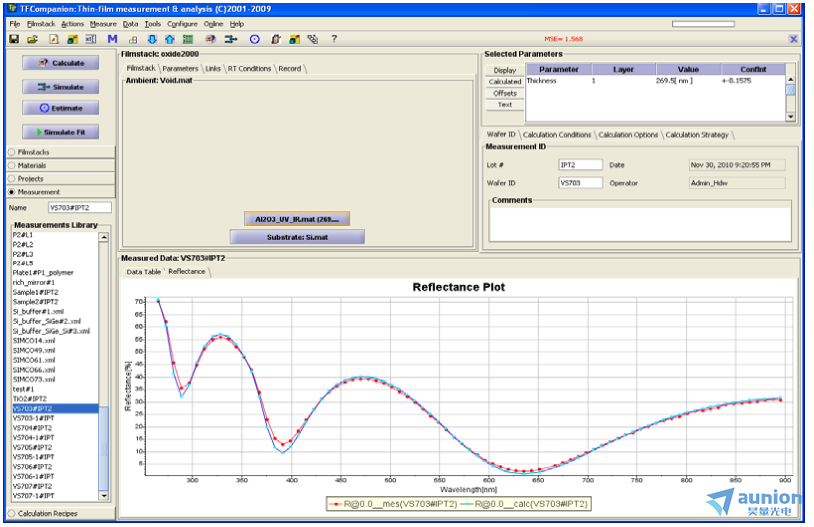
Task: Click the xl export toolbar icon
Action: (x=91, y=39)
